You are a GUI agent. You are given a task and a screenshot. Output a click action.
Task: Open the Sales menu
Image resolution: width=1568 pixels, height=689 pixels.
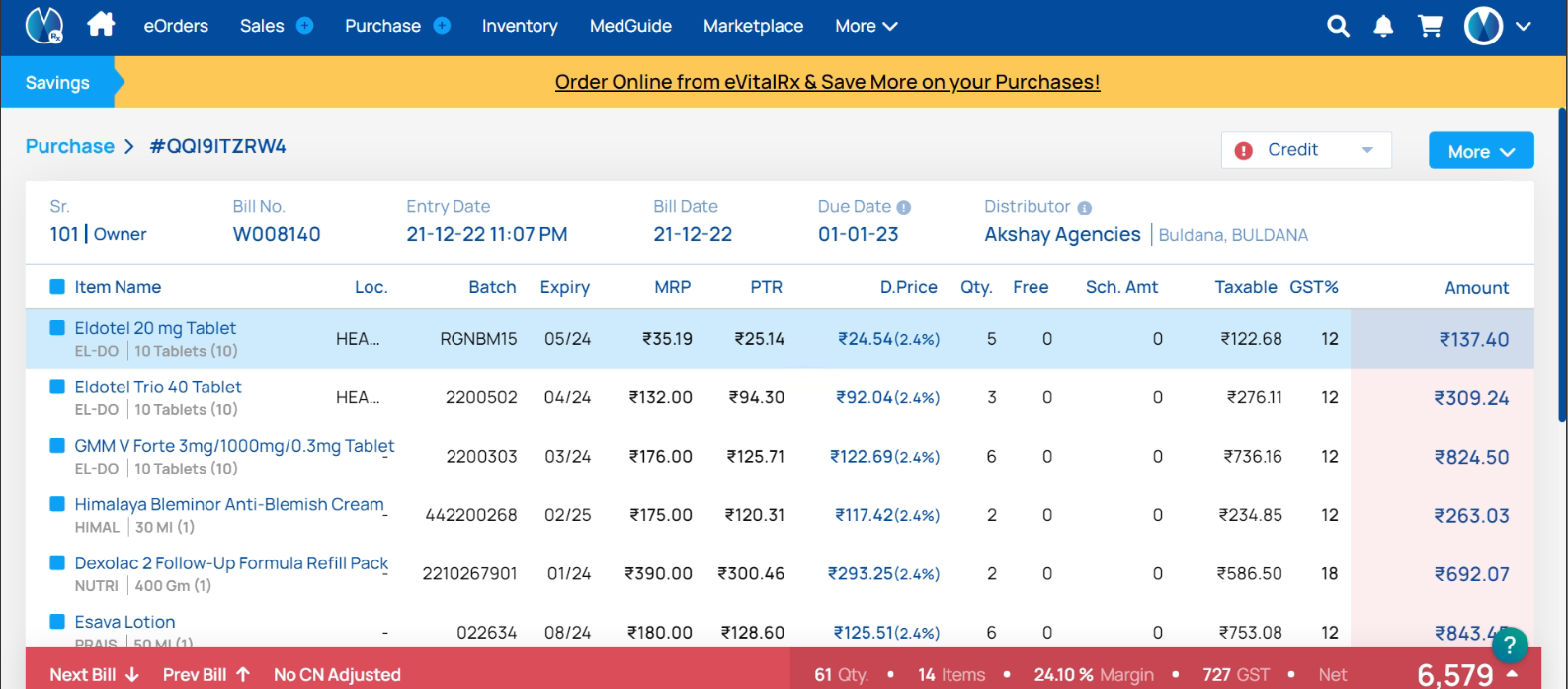coord(262,26)
